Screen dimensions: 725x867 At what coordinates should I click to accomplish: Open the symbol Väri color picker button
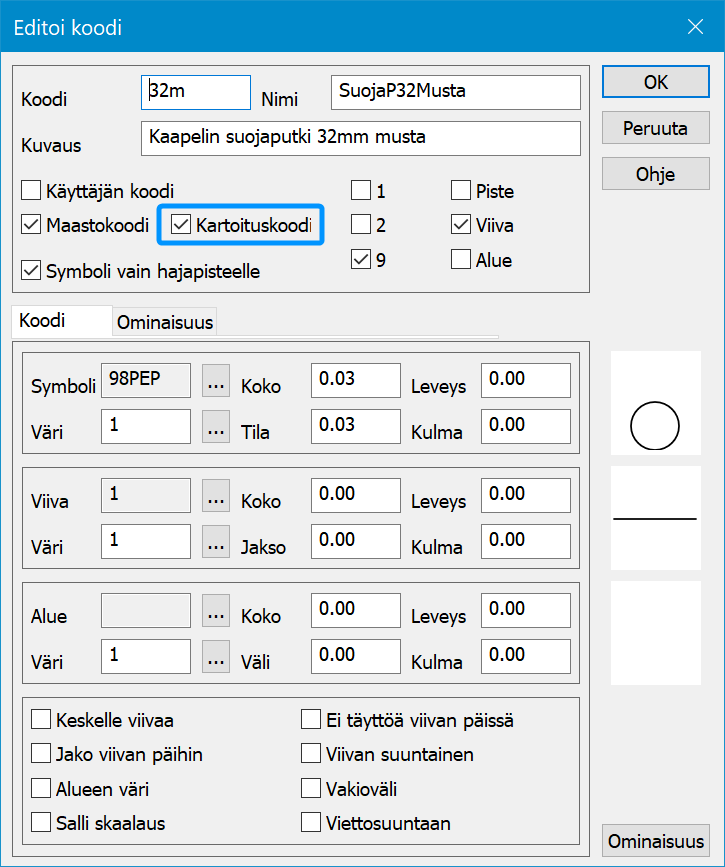[216, 426]
